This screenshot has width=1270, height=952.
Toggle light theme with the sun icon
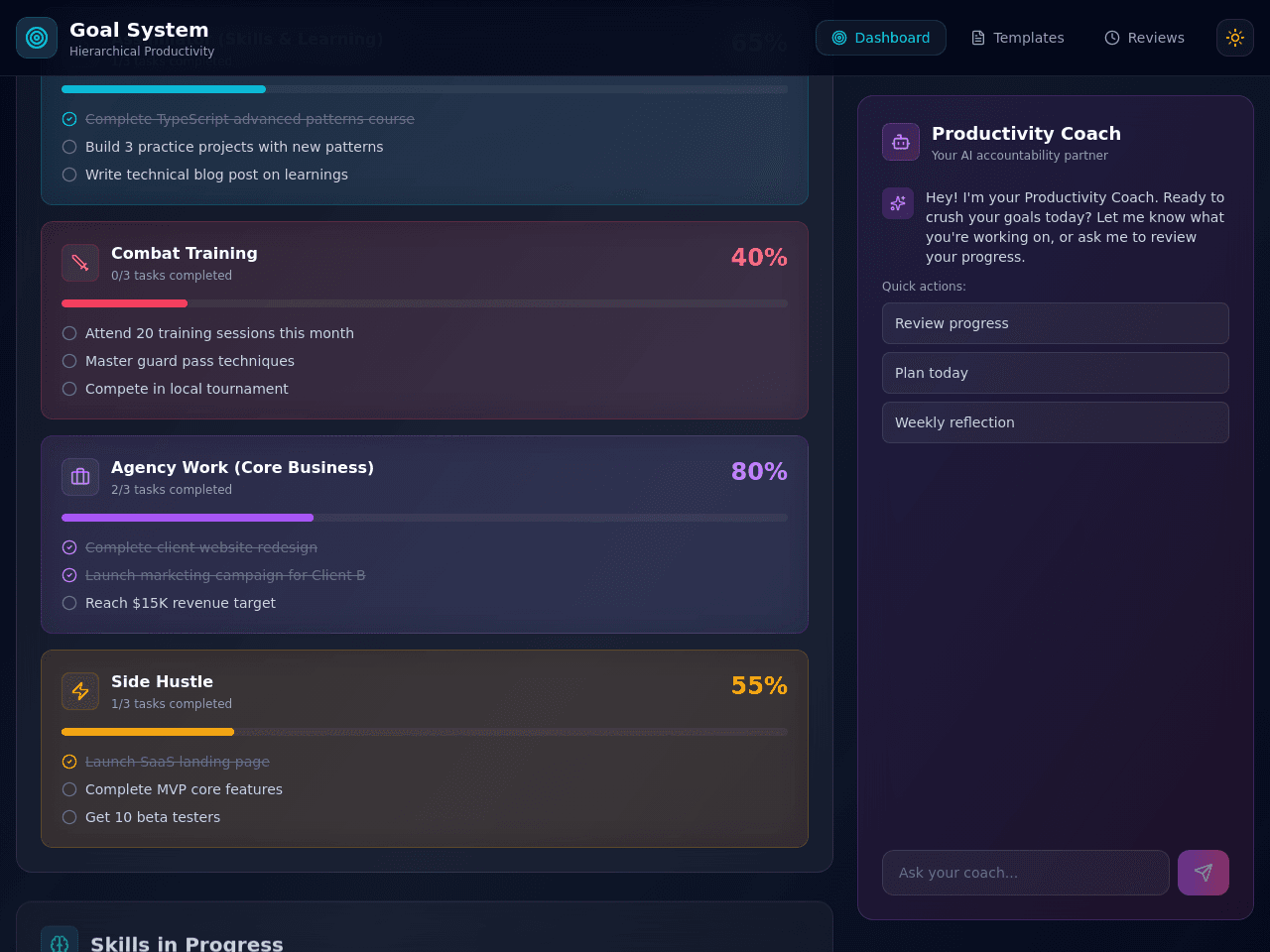pyautogui.click(x=1235, y=38)
